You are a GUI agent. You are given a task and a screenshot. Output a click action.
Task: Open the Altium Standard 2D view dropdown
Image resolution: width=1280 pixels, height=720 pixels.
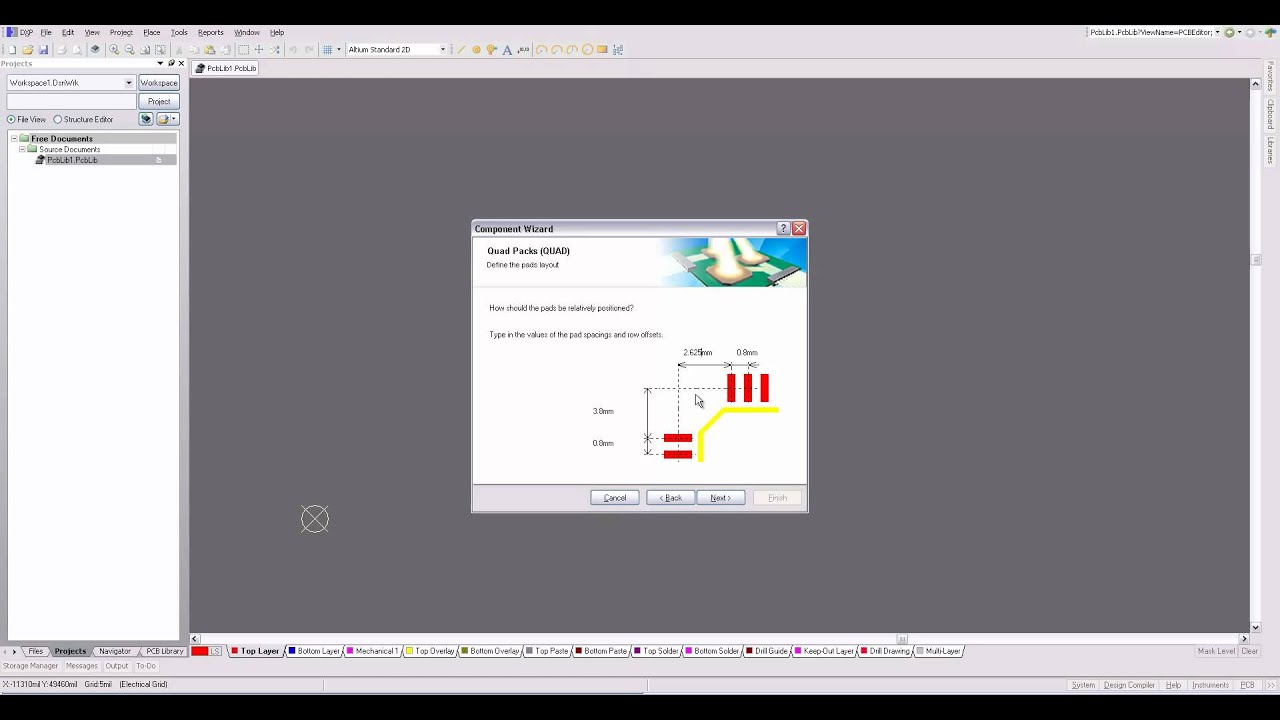tap(443, 49)
